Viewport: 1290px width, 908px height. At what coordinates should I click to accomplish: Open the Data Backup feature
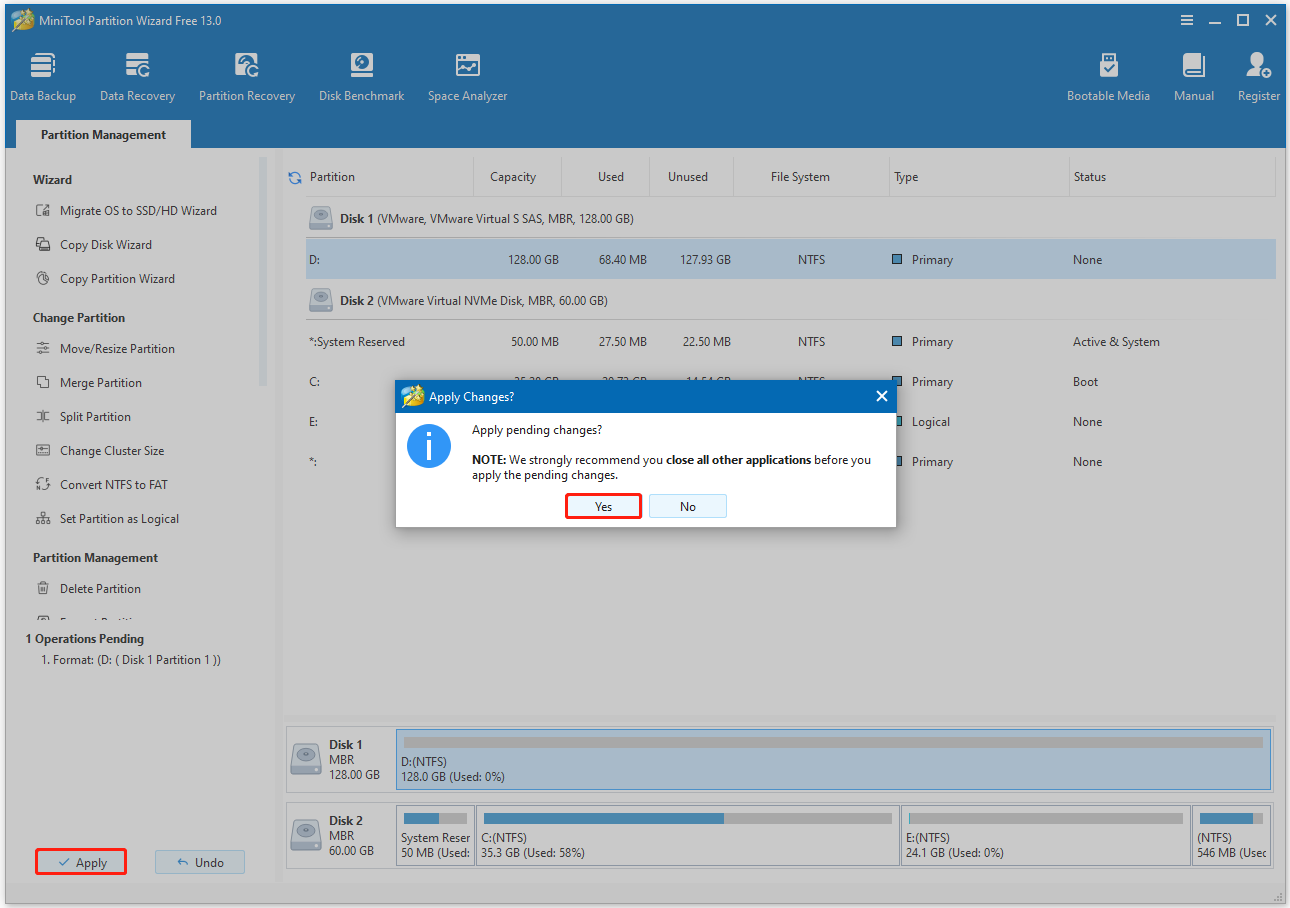43,75
